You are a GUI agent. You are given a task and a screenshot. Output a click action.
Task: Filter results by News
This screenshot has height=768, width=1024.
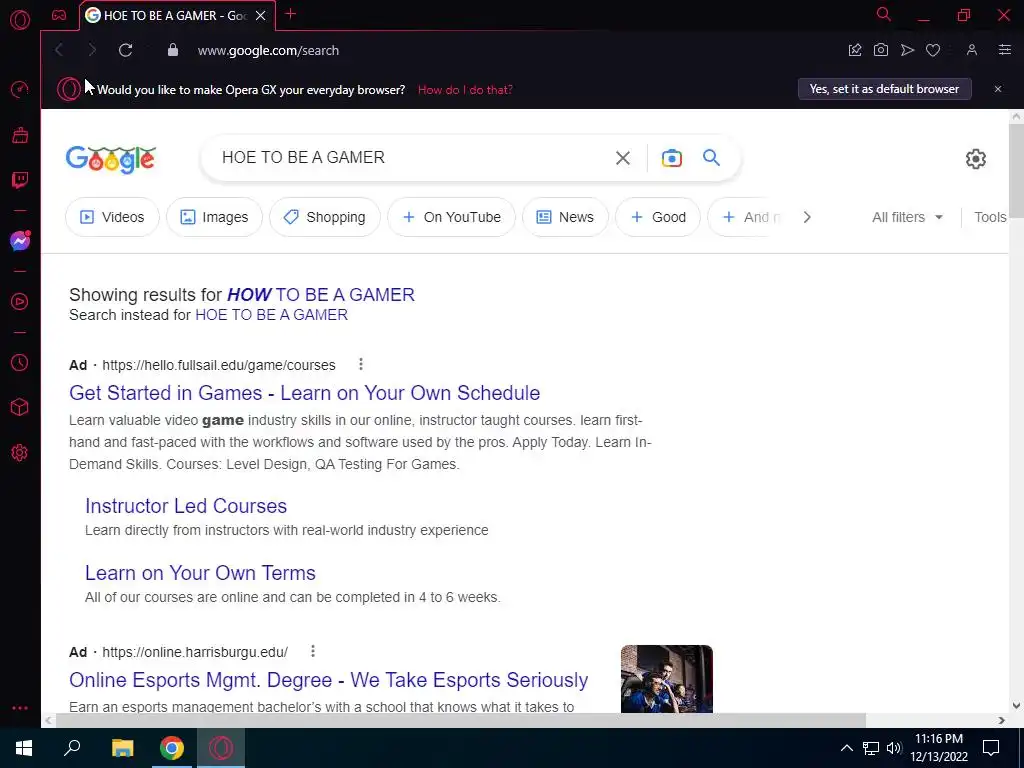point(565,217)
